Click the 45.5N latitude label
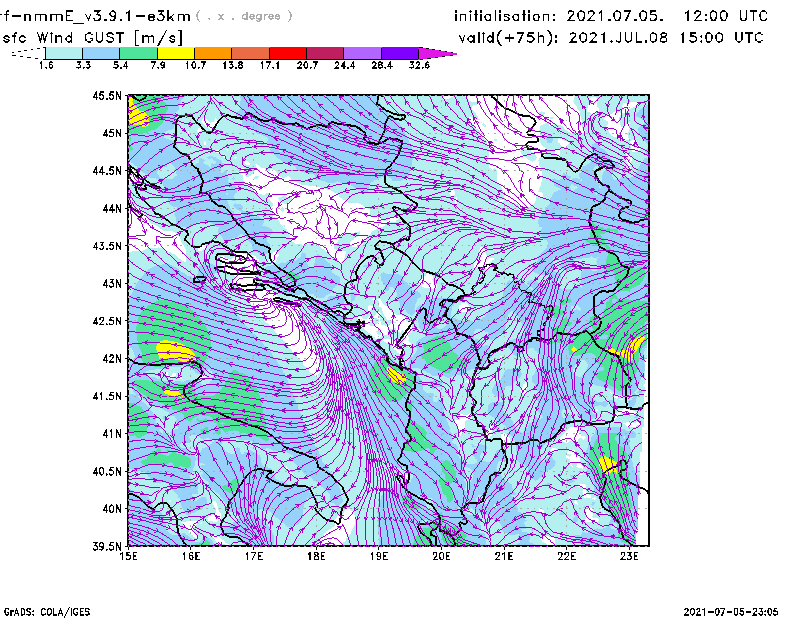Image resolution: width=800 pixels, height=618 pixels. [107, 95]
